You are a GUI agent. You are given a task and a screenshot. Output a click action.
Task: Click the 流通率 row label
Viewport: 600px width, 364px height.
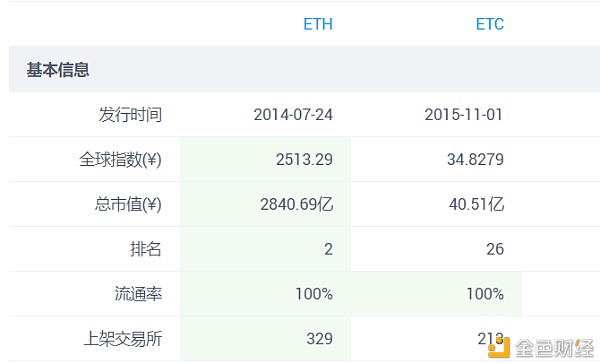click(138, 294)
